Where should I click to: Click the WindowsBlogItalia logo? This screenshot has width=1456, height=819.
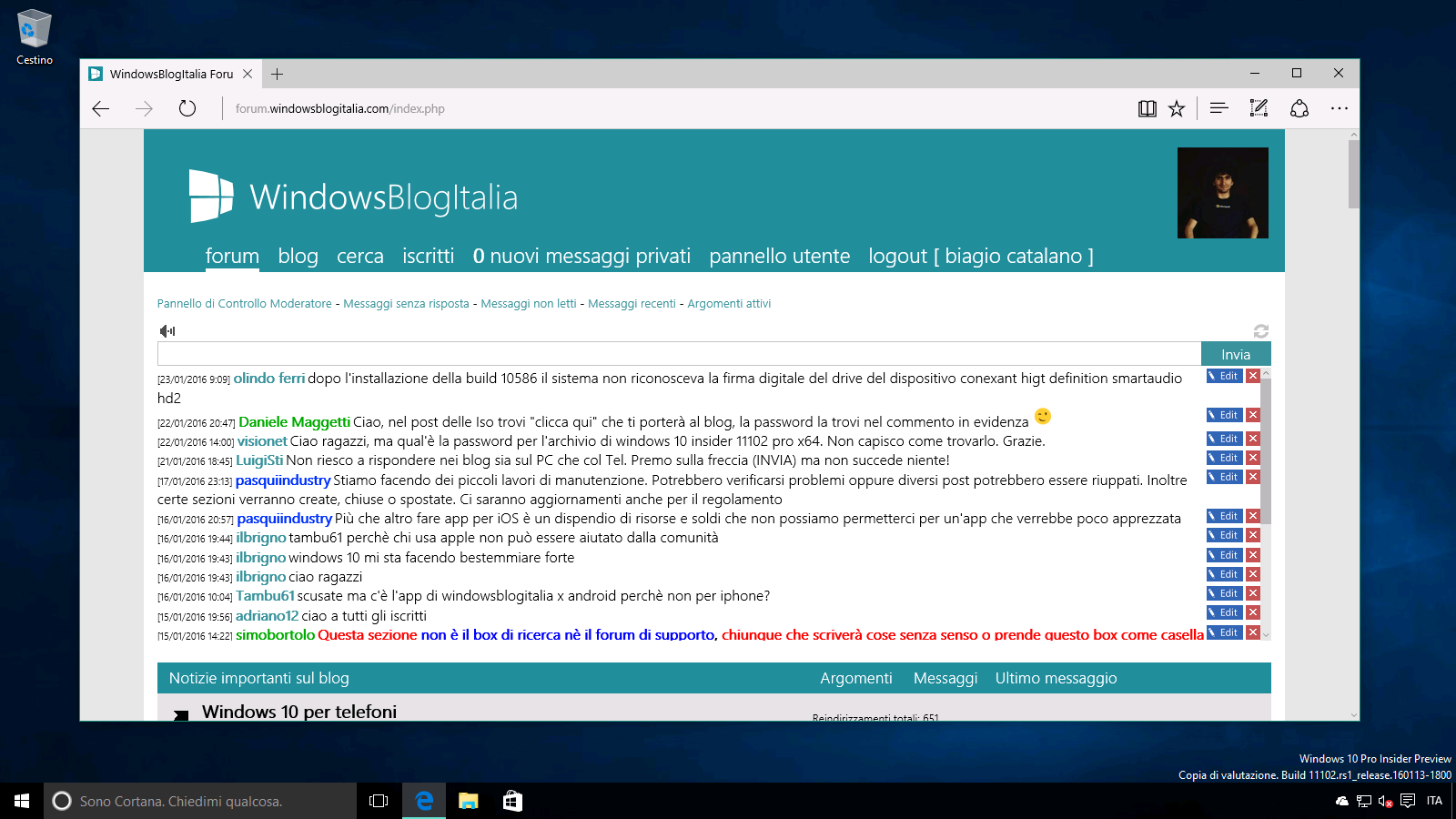(x=353, y=197)
